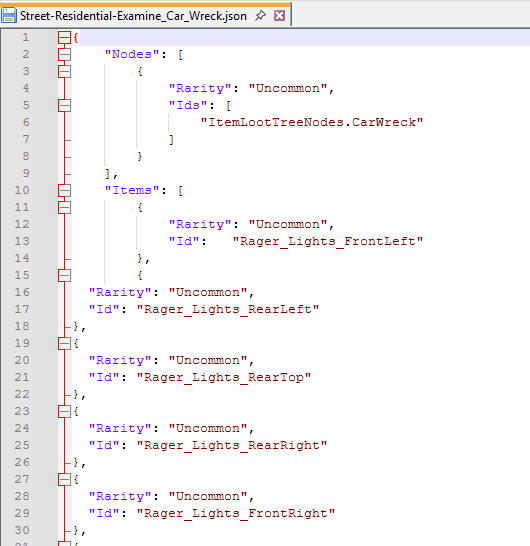Click the "Rager_Lights_RearLeft" value

(x=228, y=309)
